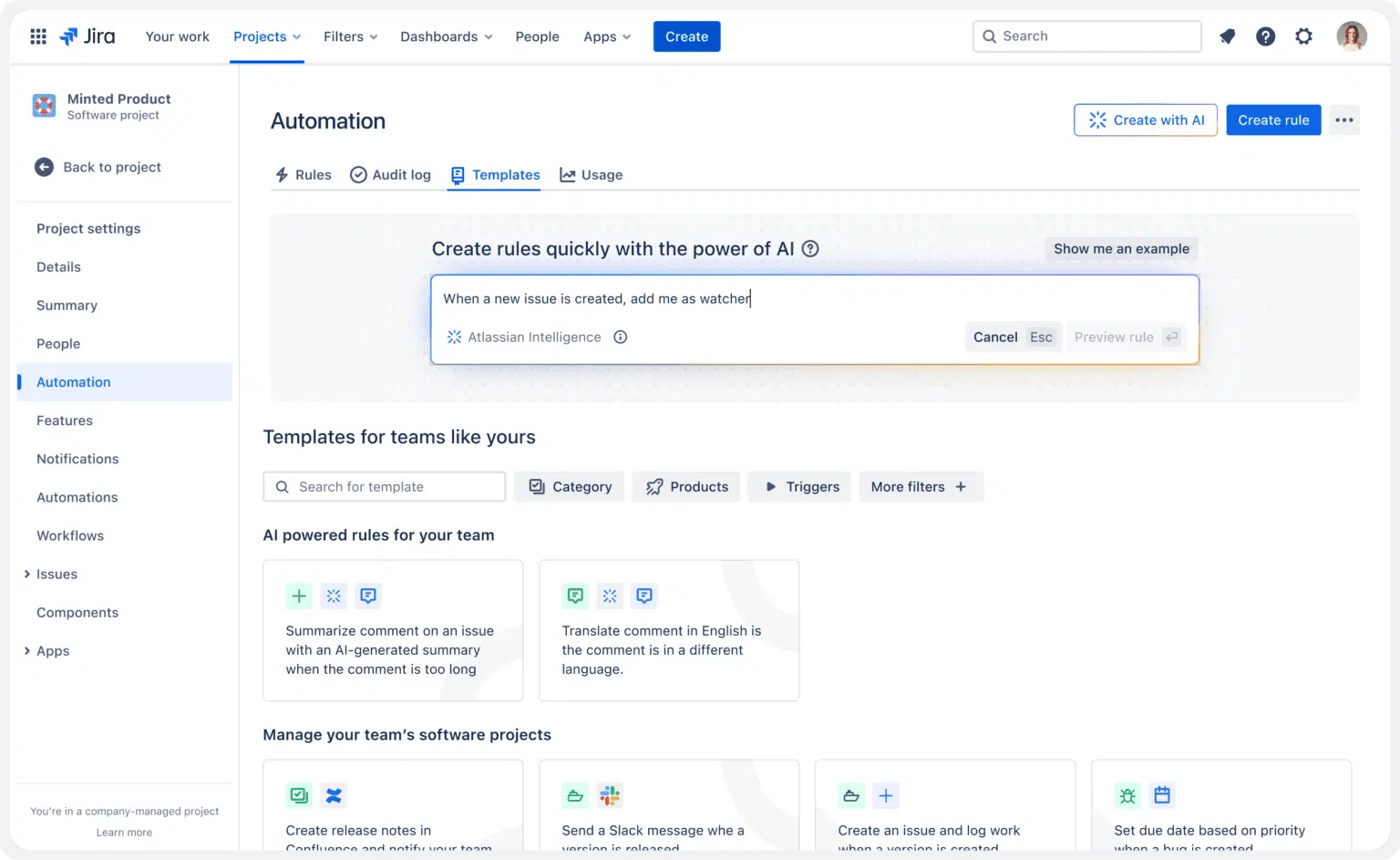Click the Preview rule button

[1127, 337]
